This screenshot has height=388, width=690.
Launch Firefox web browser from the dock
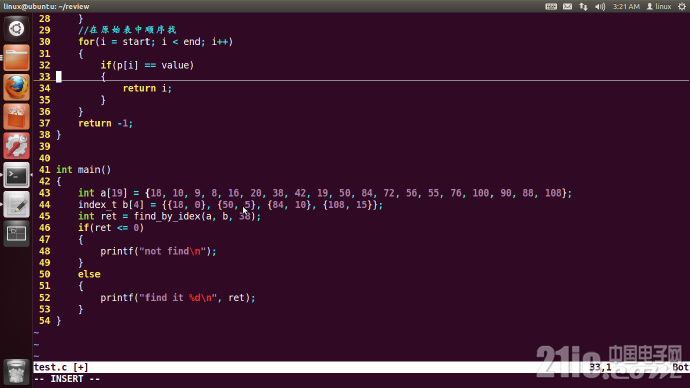coord(16,87)
